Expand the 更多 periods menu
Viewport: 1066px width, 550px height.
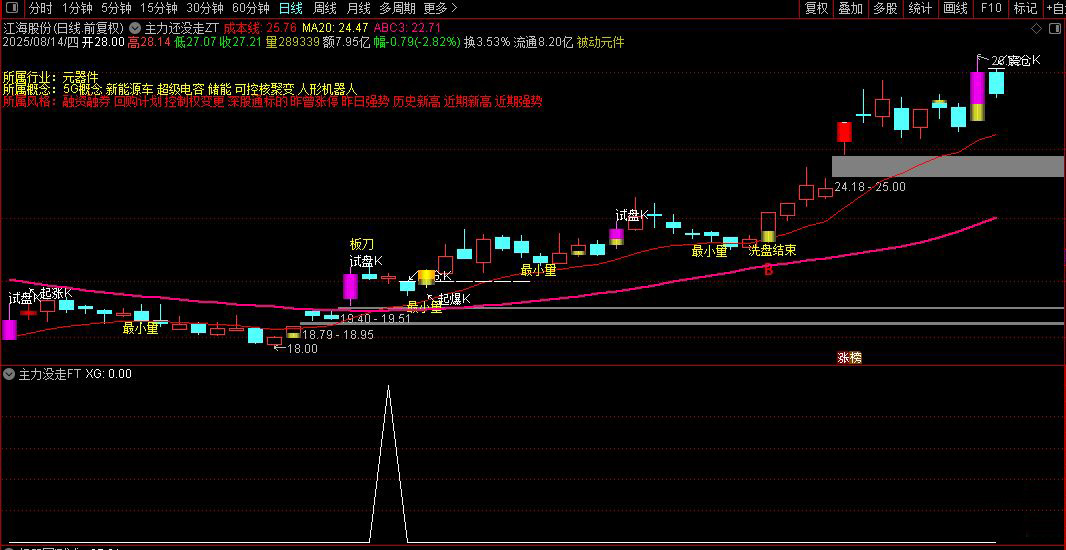tap(440, 8)
